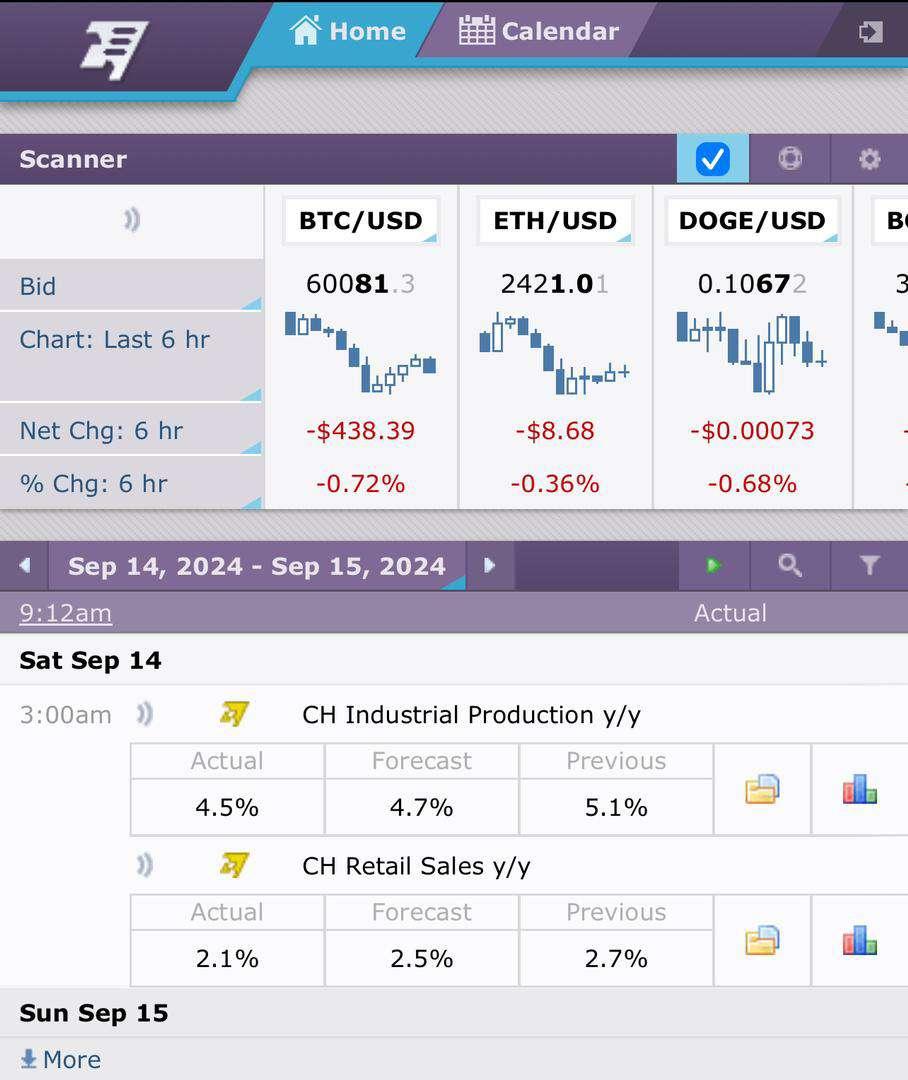
Task: Open the calendar filter funnel
Action: click(869, 566)
